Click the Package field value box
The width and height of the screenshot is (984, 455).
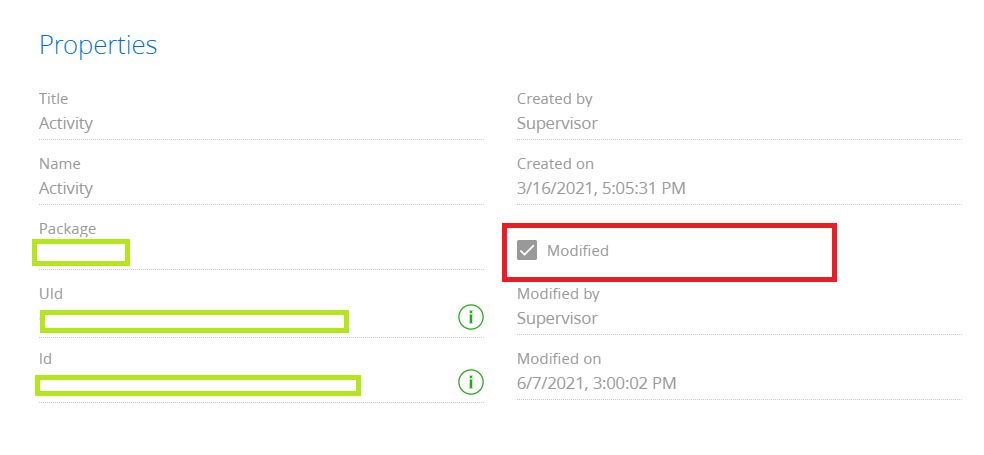[x=82, y=252]
